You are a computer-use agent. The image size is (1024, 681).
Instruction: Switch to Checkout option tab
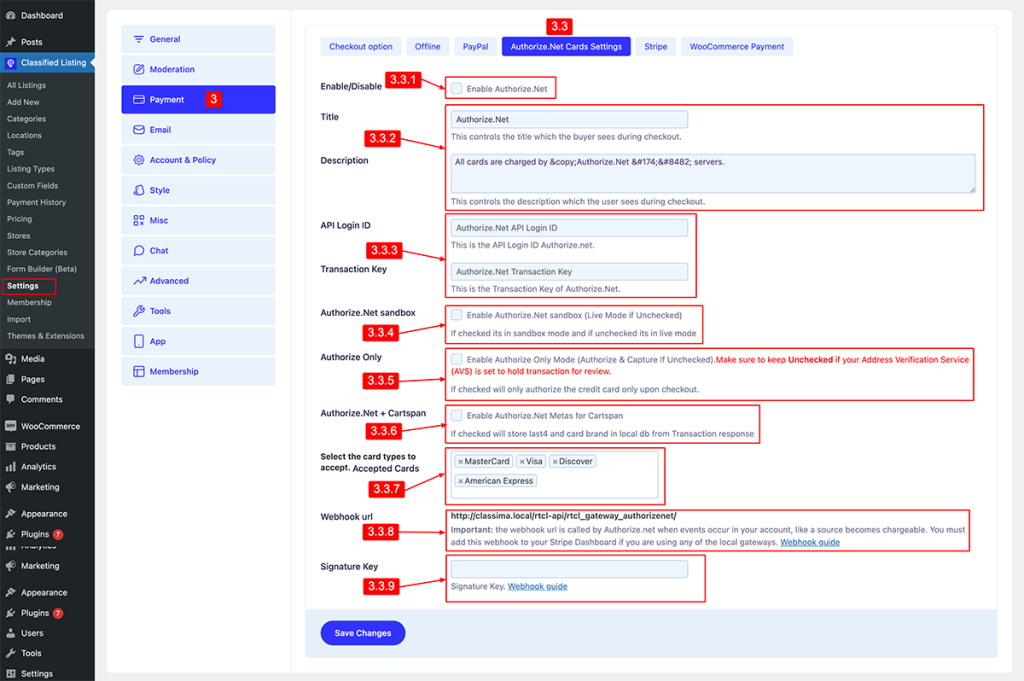(360, 46)
